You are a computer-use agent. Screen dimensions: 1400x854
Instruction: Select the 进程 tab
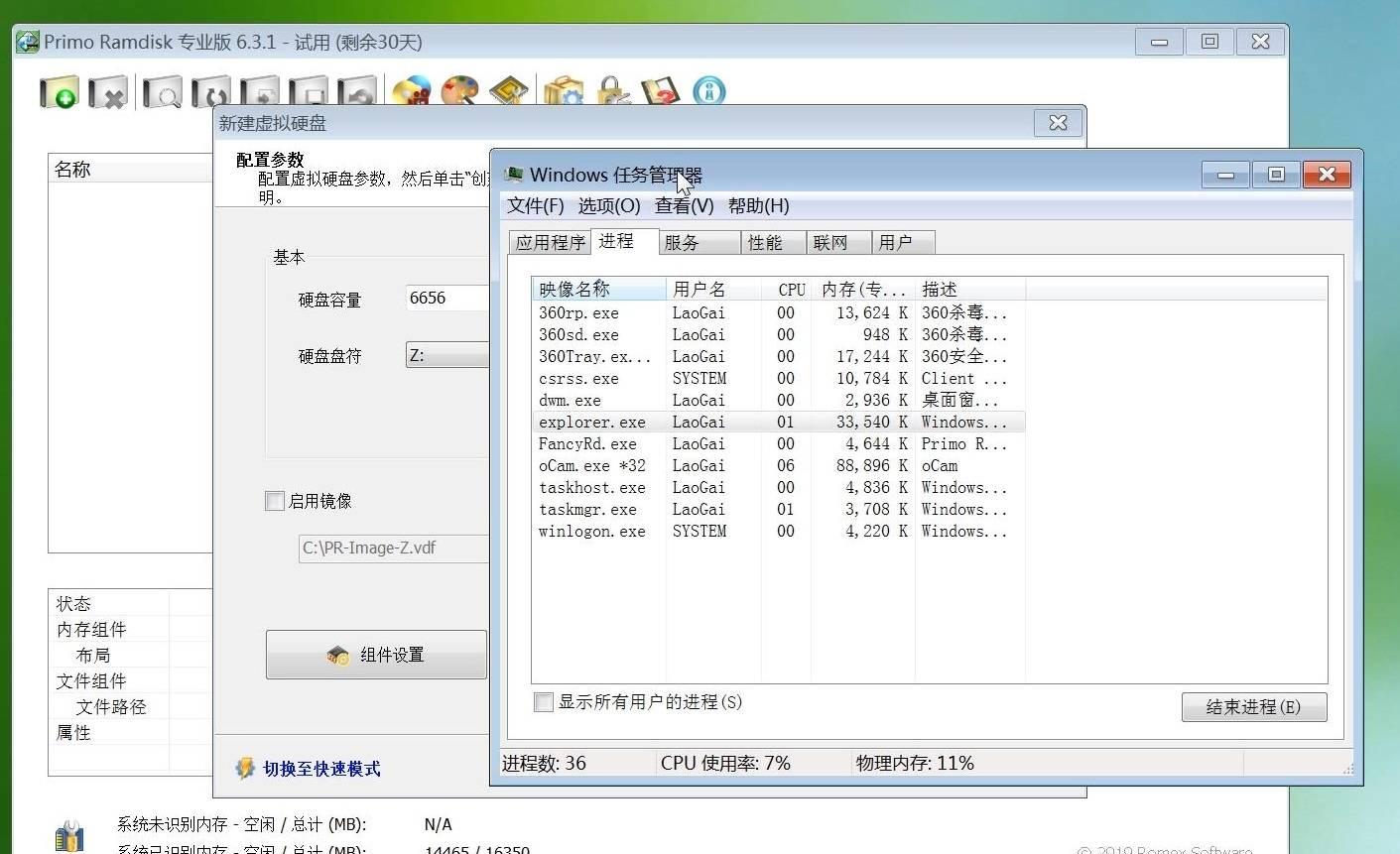click(x=625, y=241)
